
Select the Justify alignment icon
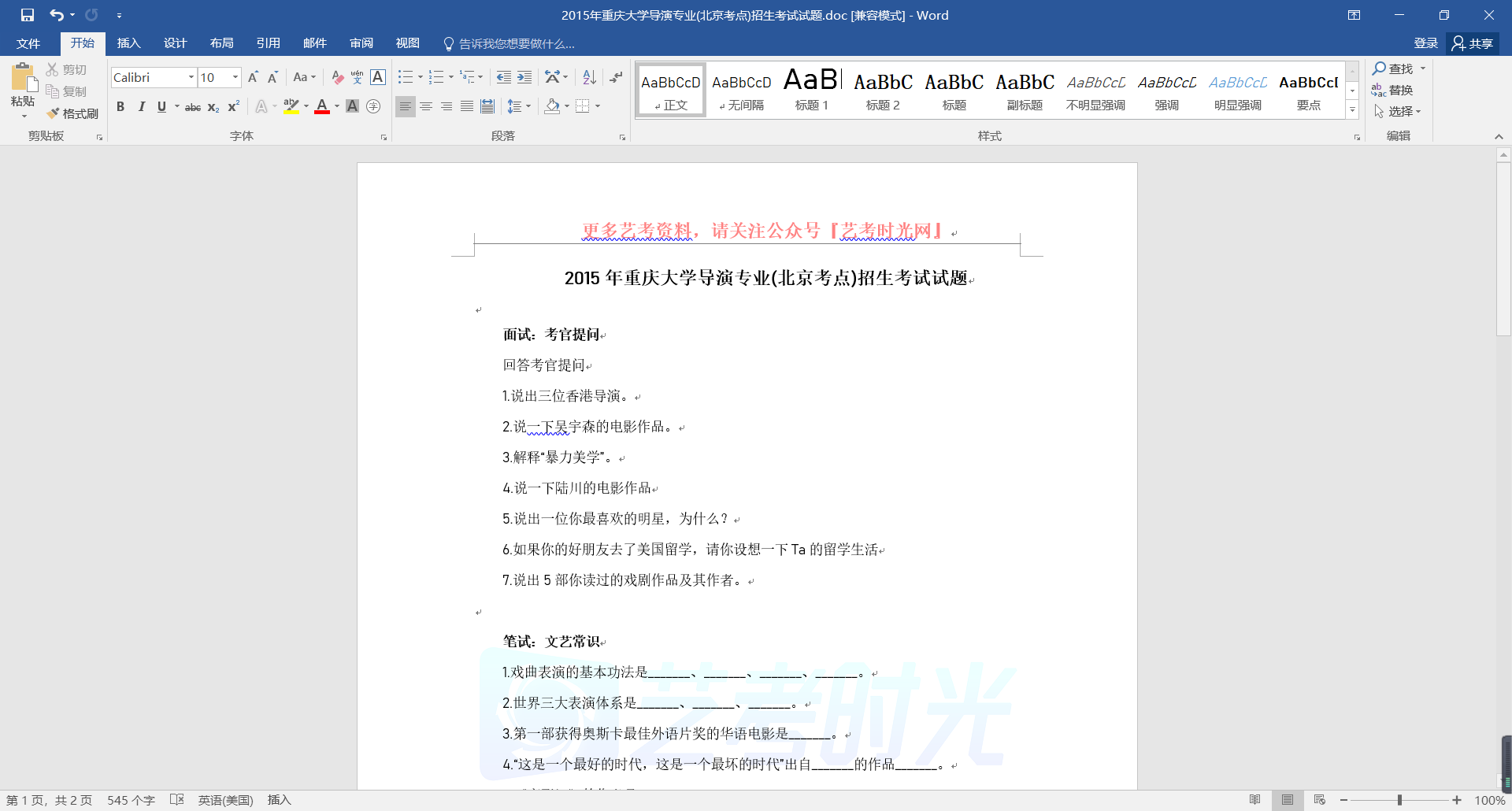pyautogui.click(x=467, y=106)
